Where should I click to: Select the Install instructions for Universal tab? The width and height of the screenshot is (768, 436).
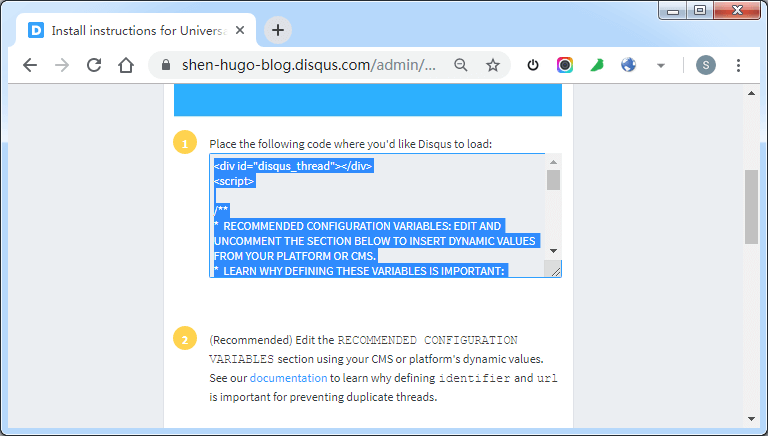136,30
